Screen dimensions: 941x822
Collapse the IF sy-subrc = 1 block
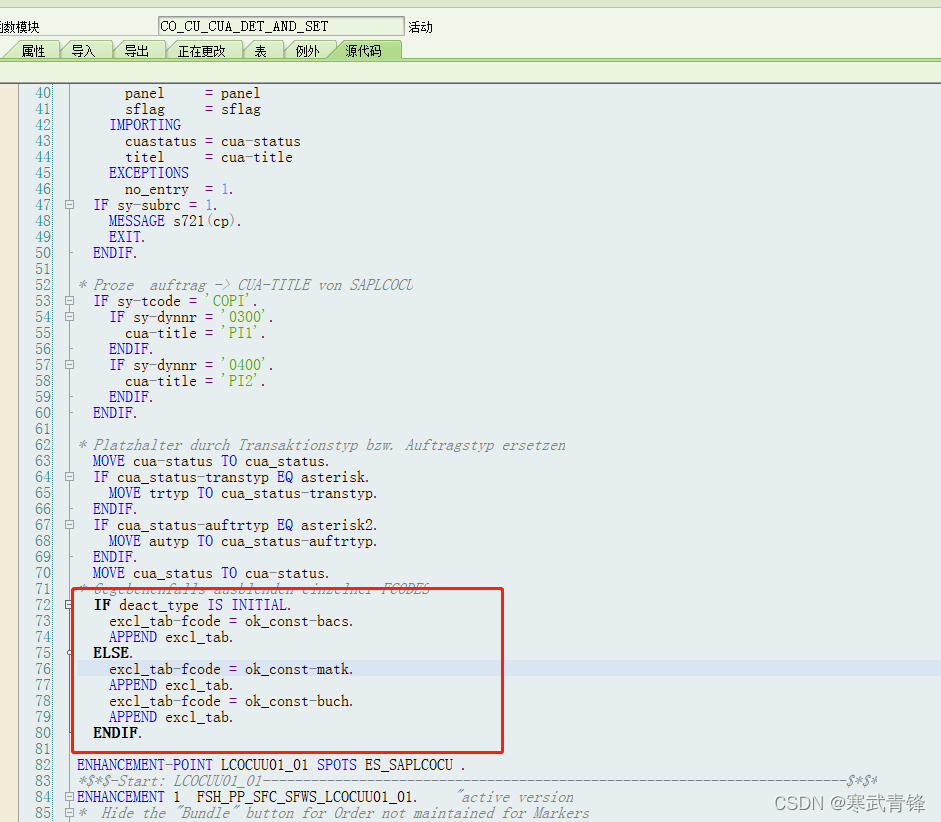(x=70, y=205)
